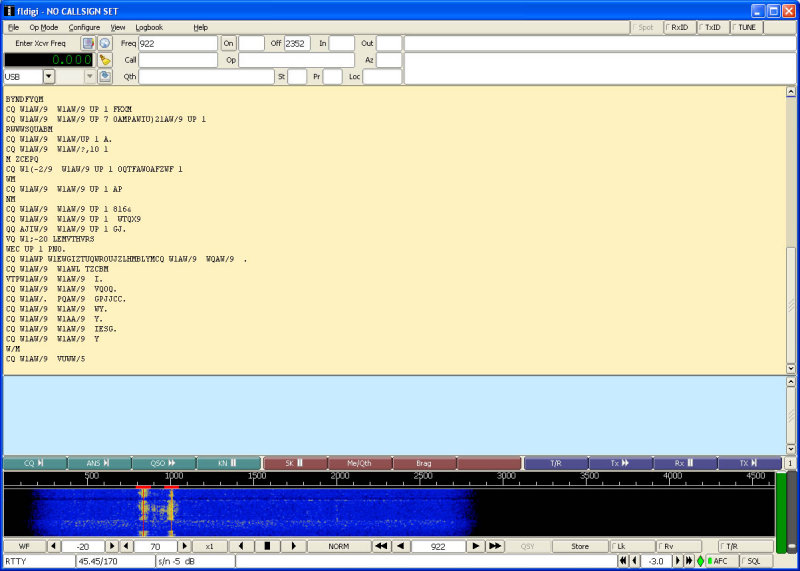
Task: Toggle the Spot checkbox
Action: point(645,28)
